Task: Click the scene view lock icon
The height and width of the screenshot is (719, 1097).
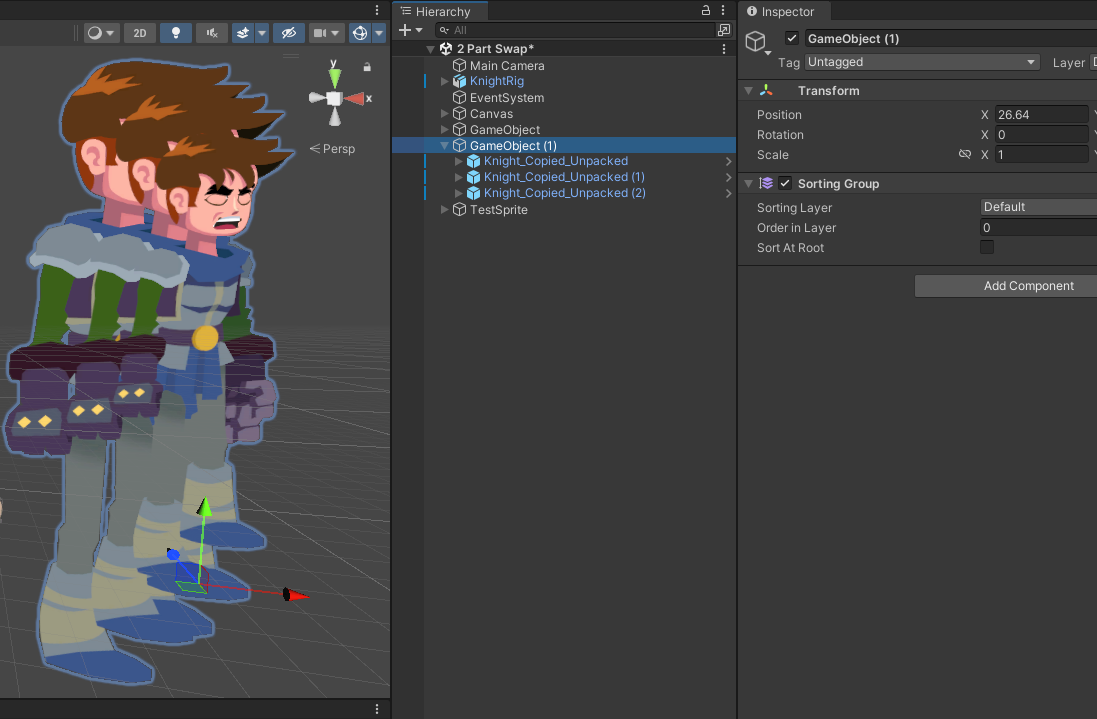Action: 367,67
